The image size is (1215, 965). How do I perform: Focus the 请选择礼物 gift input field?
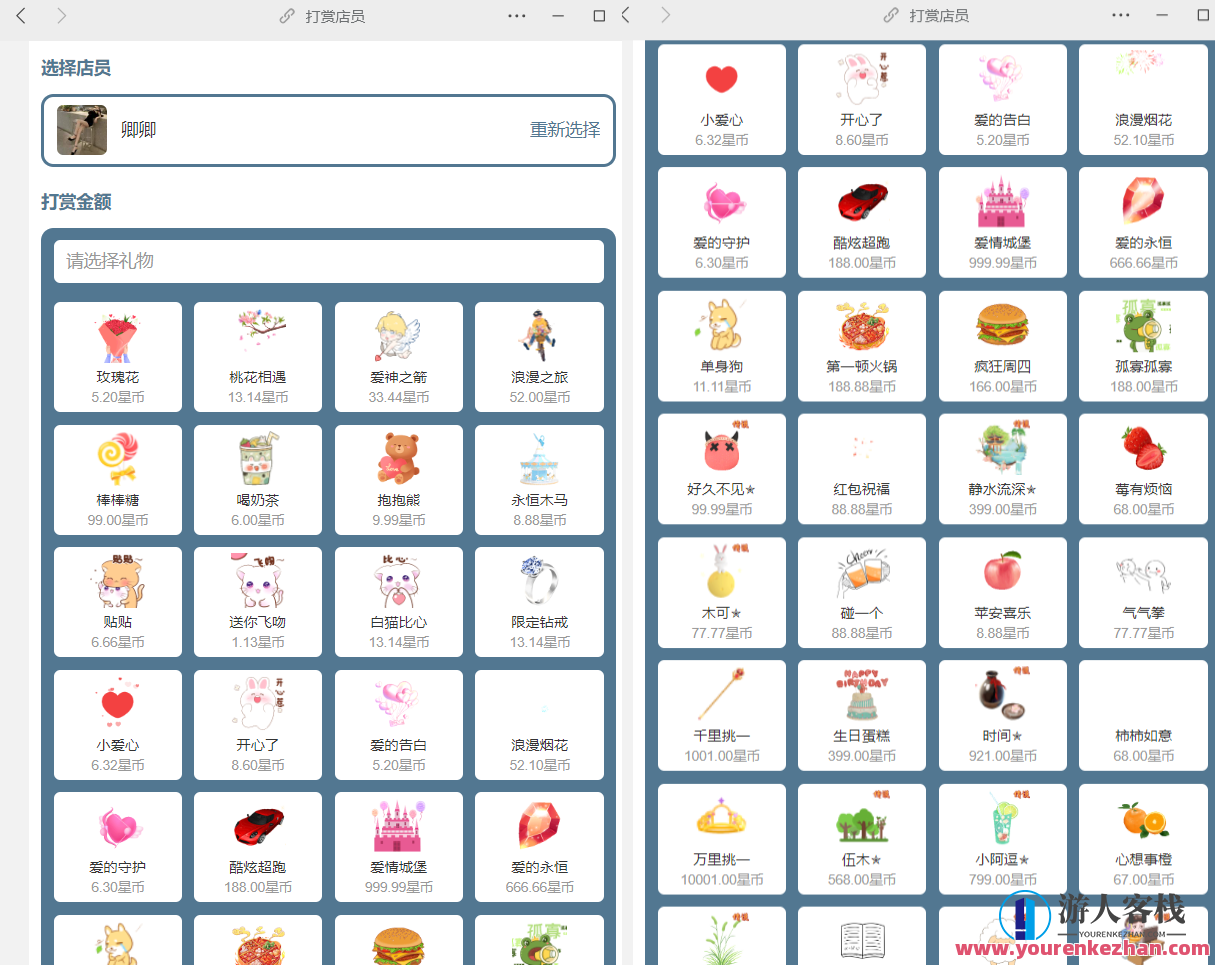[x=329, y=261]
